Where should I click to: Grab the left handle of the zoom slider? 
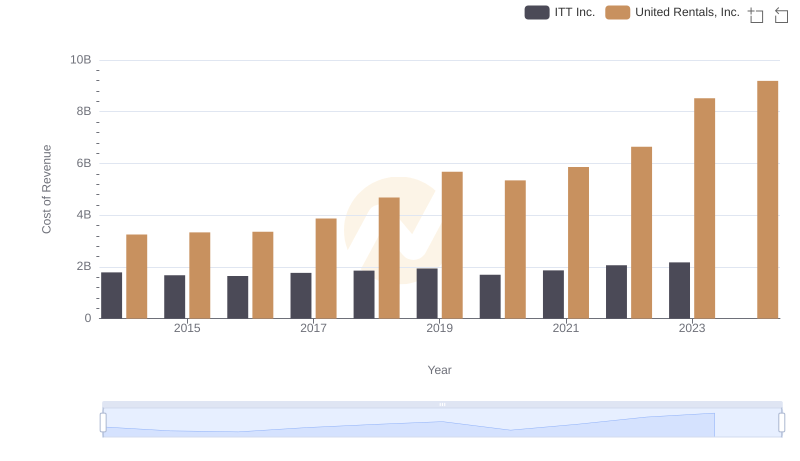click(x=103, y=423)
